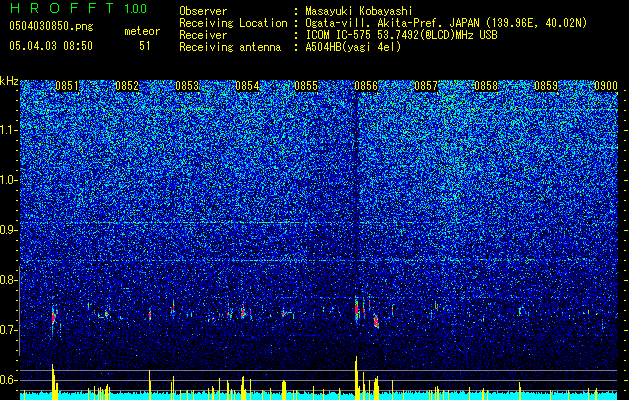Viewport: 629px width, 400px height.
Task: Click the 0858 time marker
Action: point(486,86)
